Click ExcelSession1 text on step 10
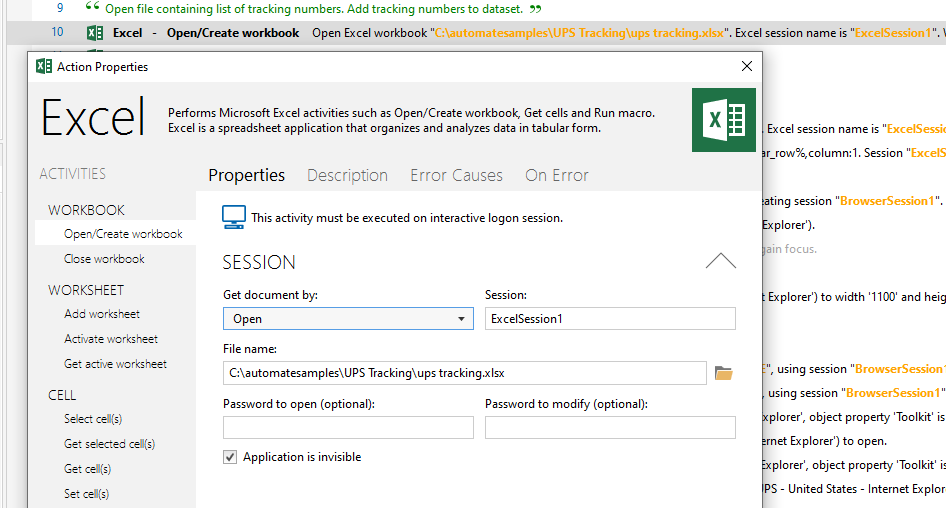 coord(893,33)
